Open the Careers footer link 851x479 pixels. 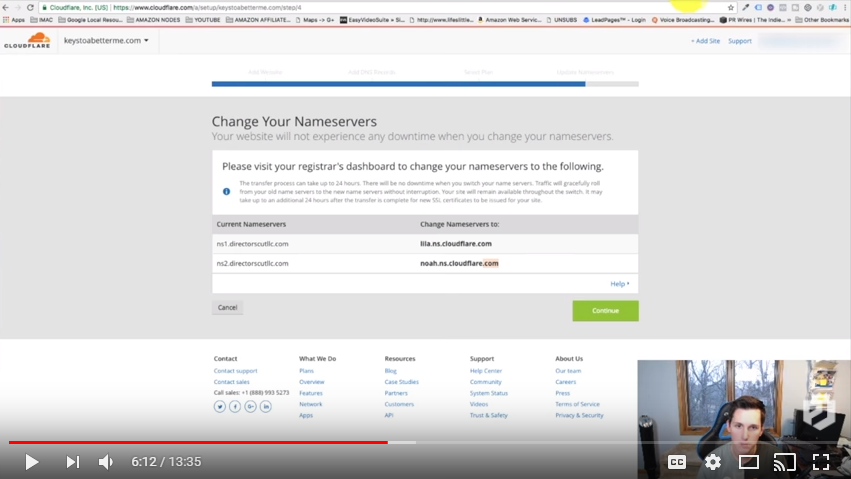(x=566, y=382)
